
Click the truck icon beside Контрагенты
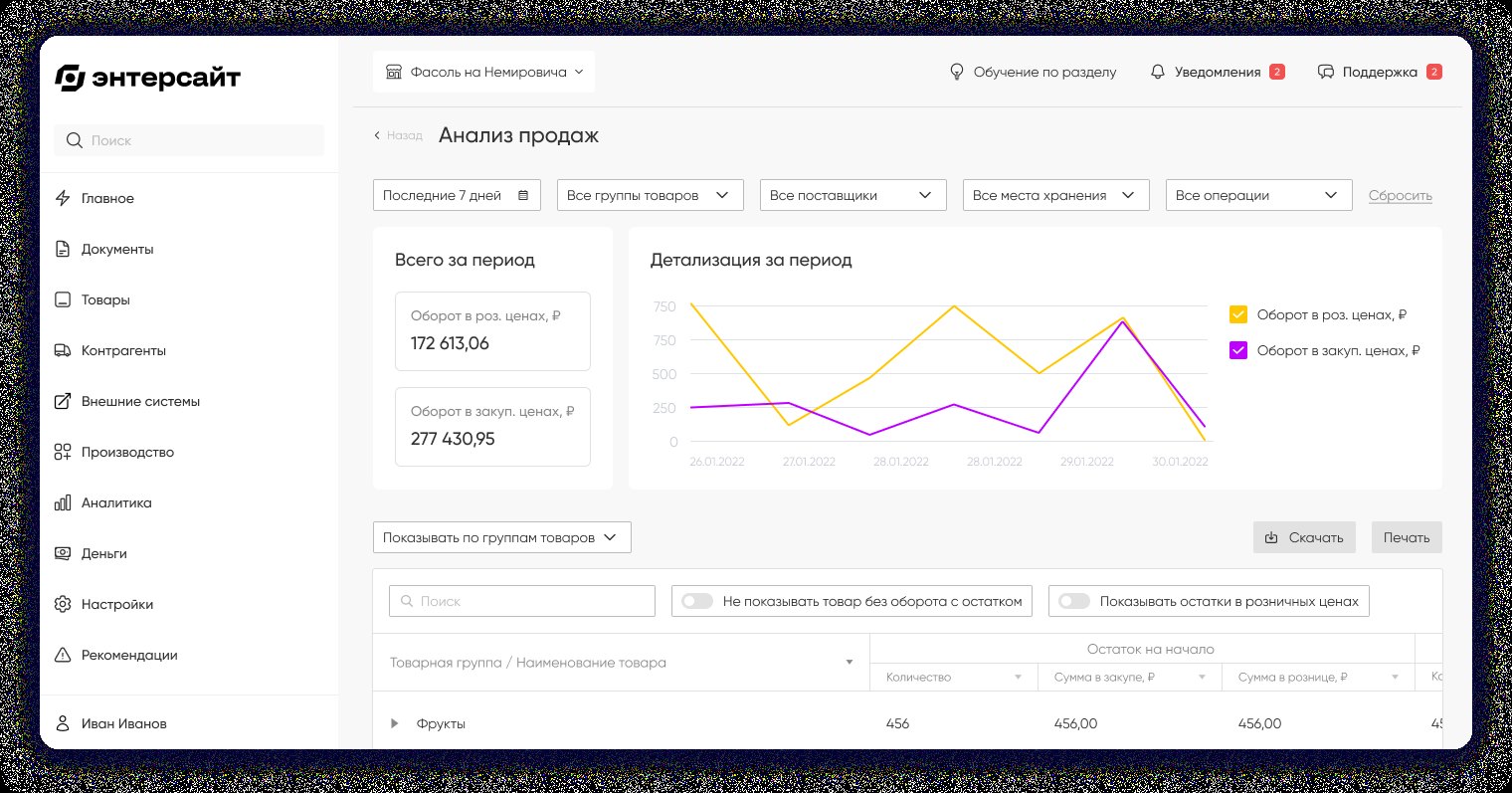coord(63,350)
